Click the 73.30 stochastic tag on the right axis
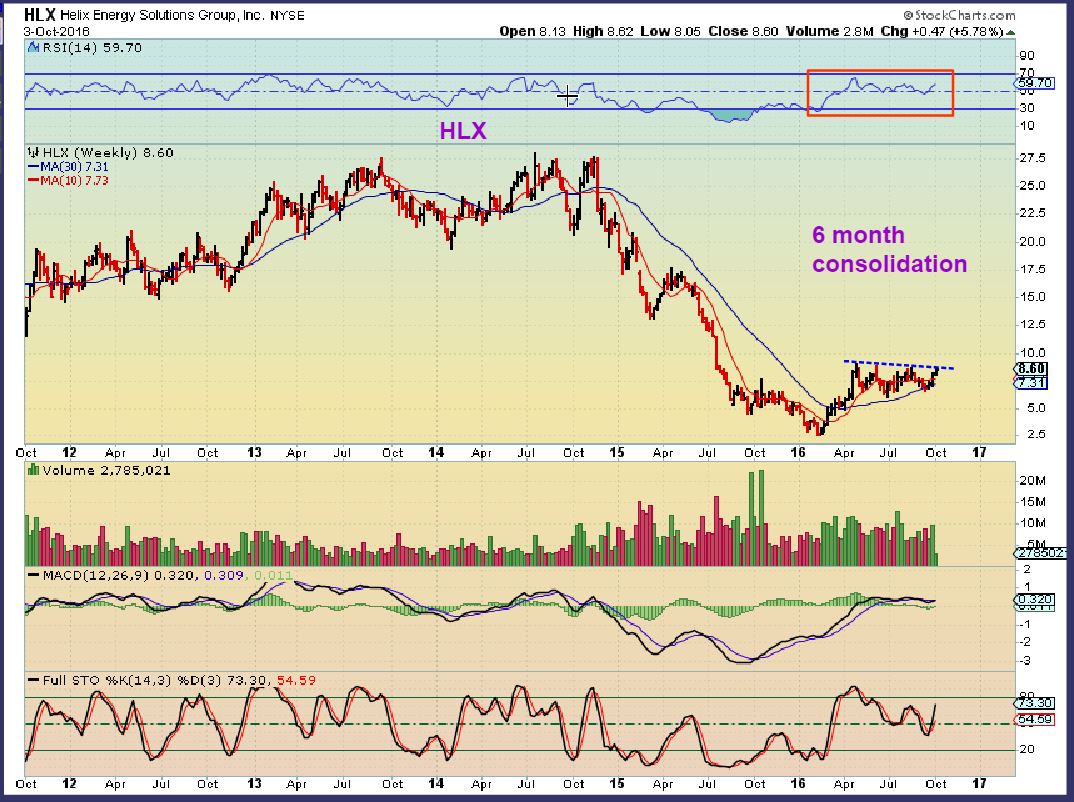 pyautogui.click(x=1034, y=703)
